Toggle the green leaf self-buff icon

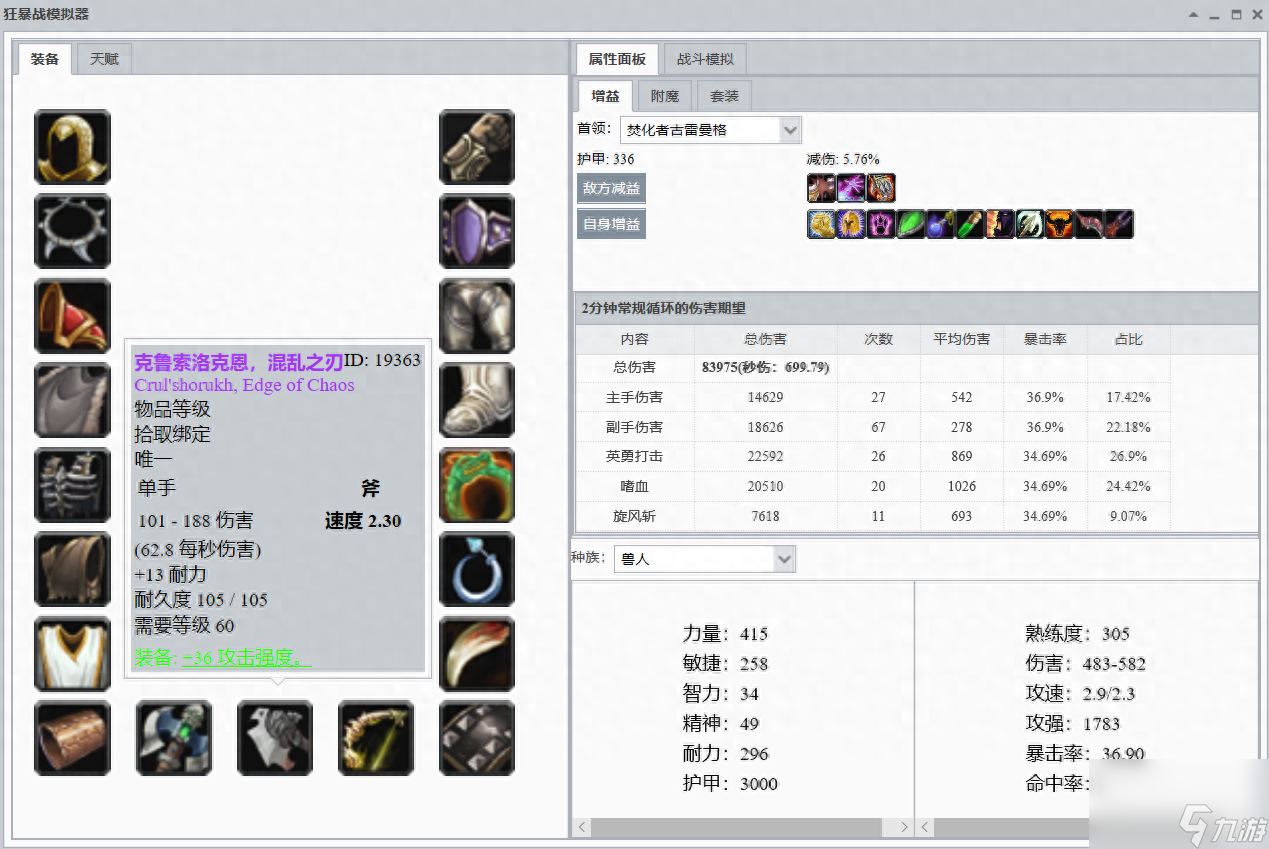(911, 224)
